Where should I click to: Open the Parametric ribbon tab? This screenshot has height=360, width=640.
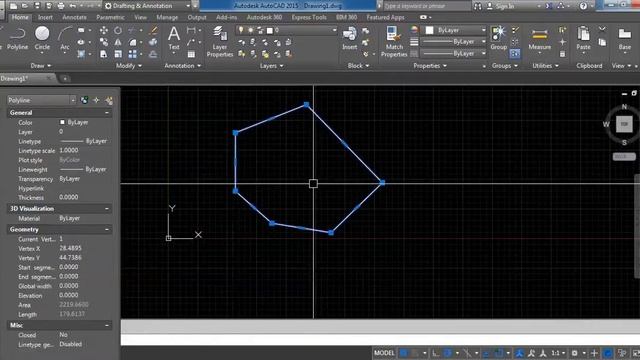110,18
